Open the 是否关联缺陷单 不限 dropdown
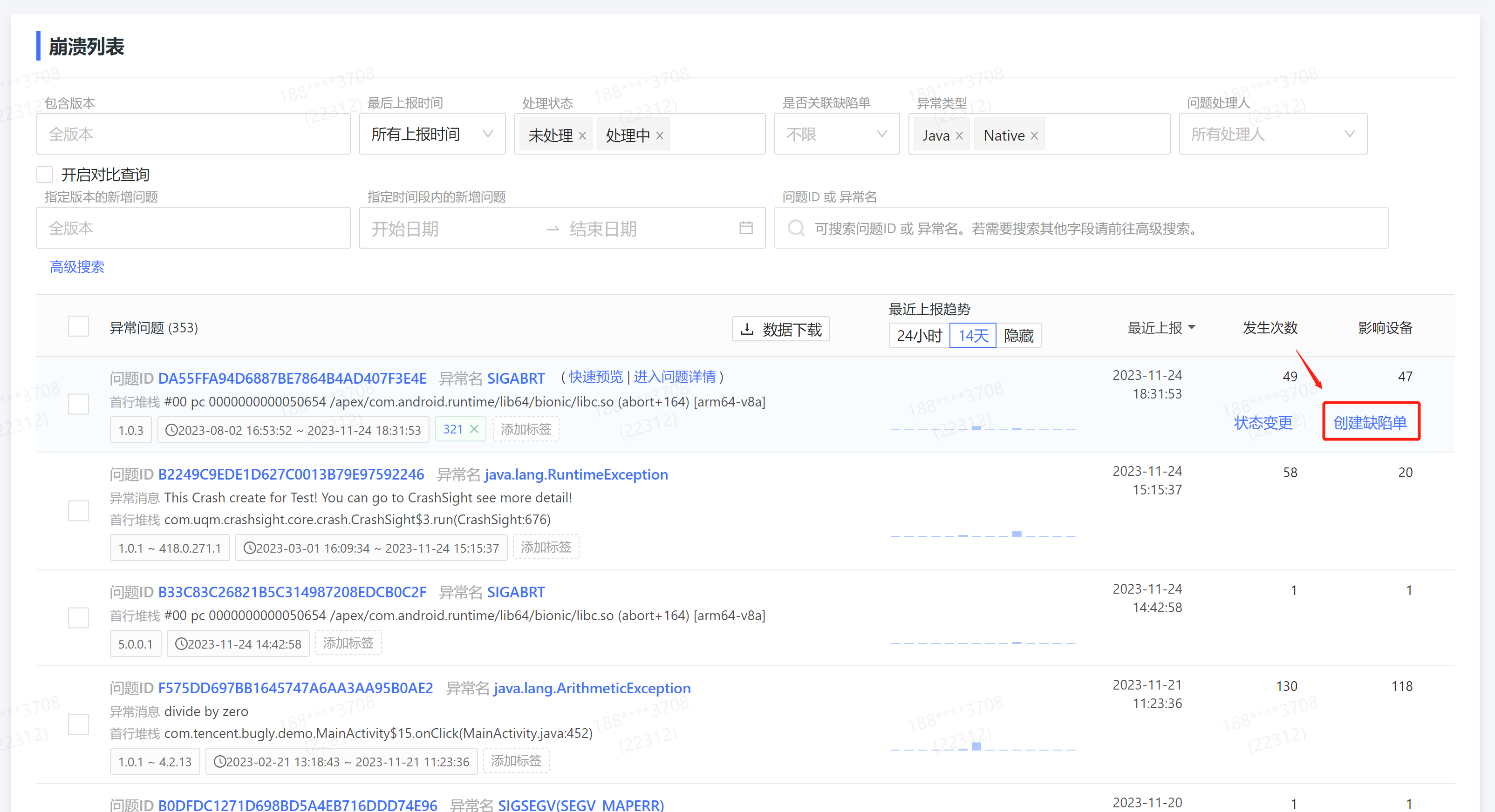1495x812 pixels. (837, 134)
